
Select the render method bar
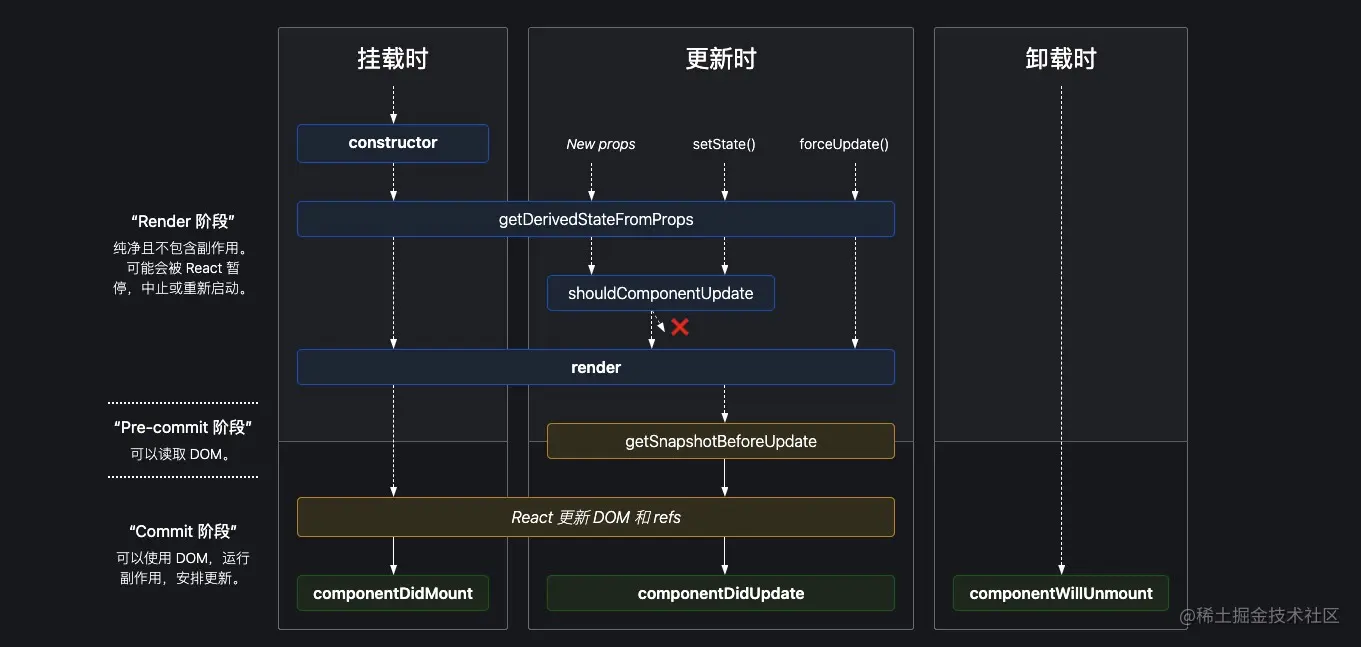coord(596,367)
